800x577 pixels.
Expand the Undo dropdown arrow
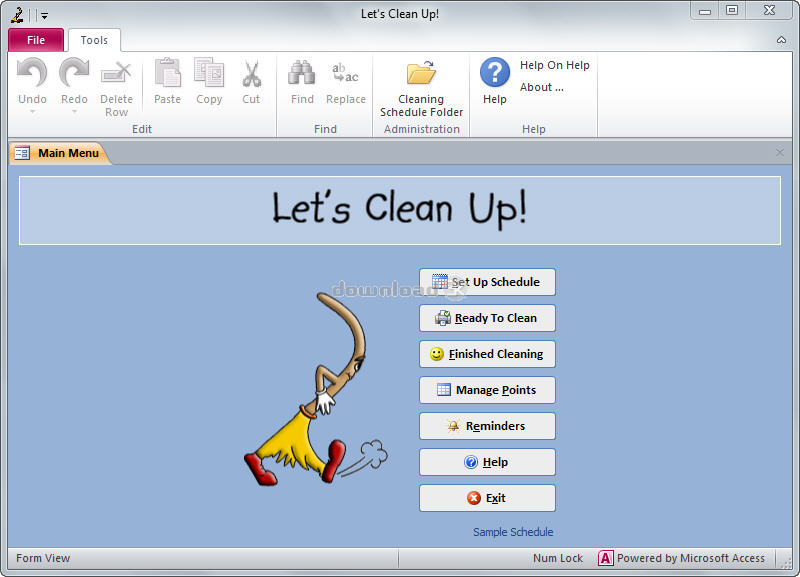(32, 111)
